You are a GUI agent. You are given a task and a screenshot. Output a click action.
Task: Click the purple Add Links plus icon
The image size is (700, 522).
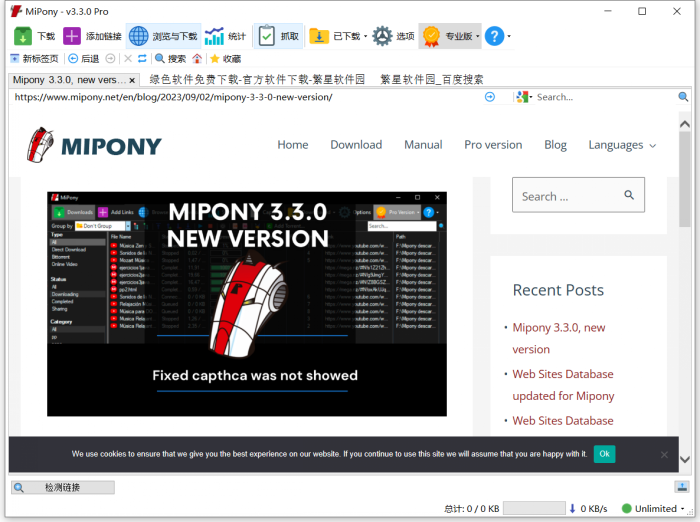[71, 36]
